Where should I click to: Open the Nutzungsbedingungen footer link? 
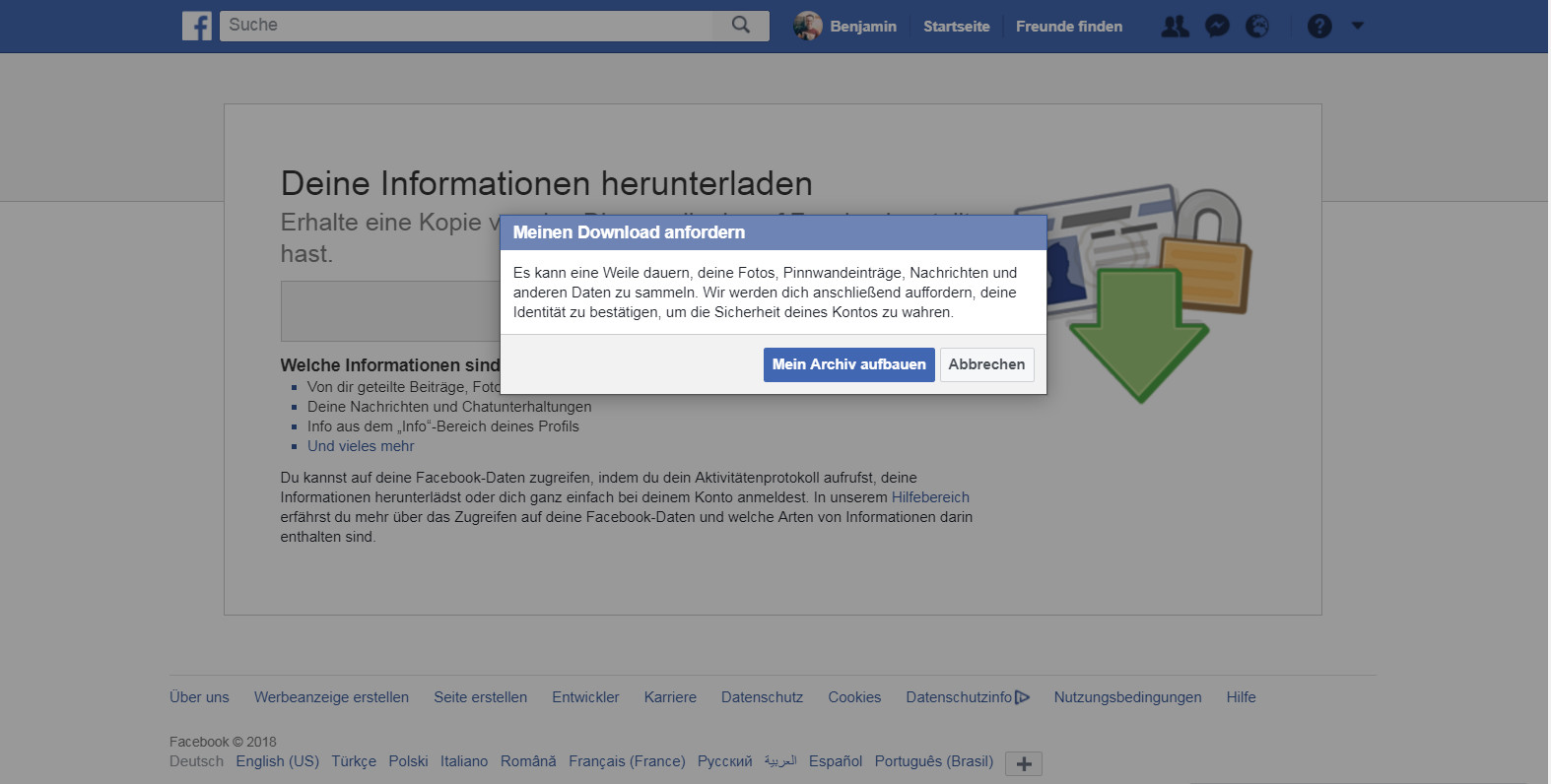(1127, 697)
